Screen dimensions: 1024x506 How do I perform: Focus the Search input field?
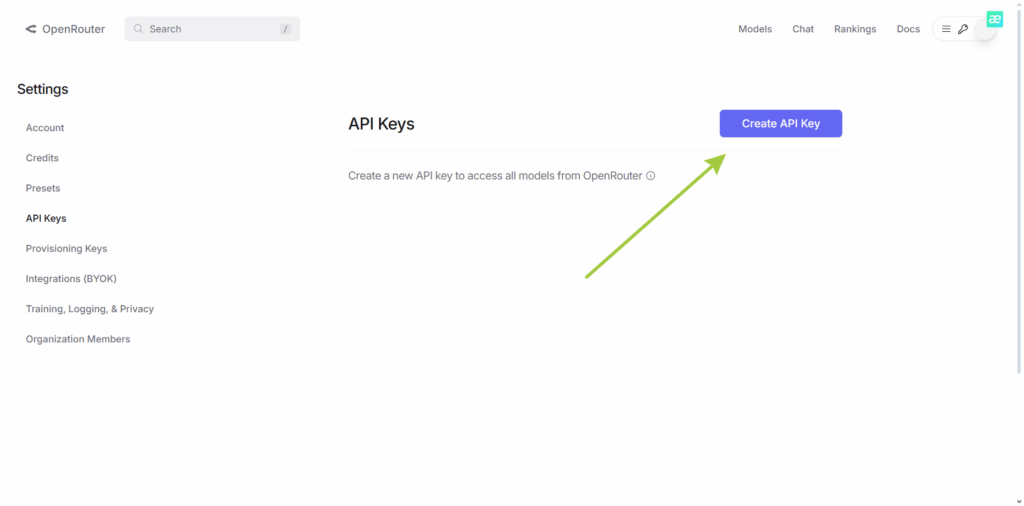tap(210, 29)
